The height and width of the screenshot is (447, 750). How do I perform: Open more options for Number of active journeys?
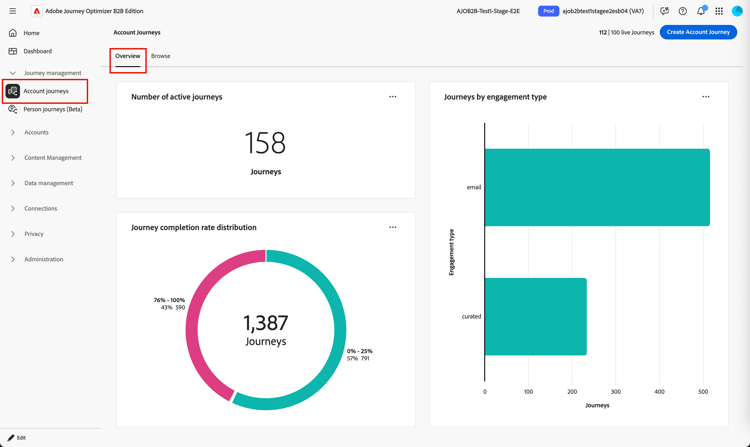click(x=393, y=97)
